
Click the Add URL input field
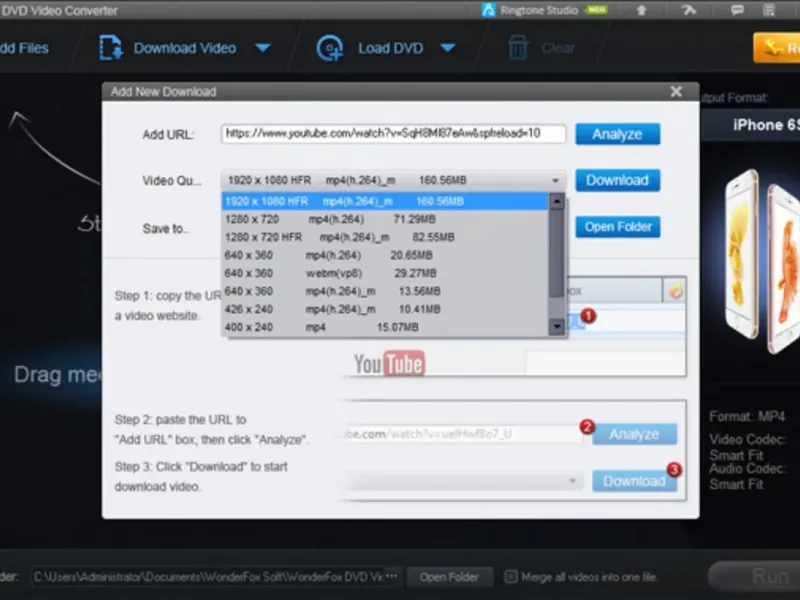click(x=393, y=134)
